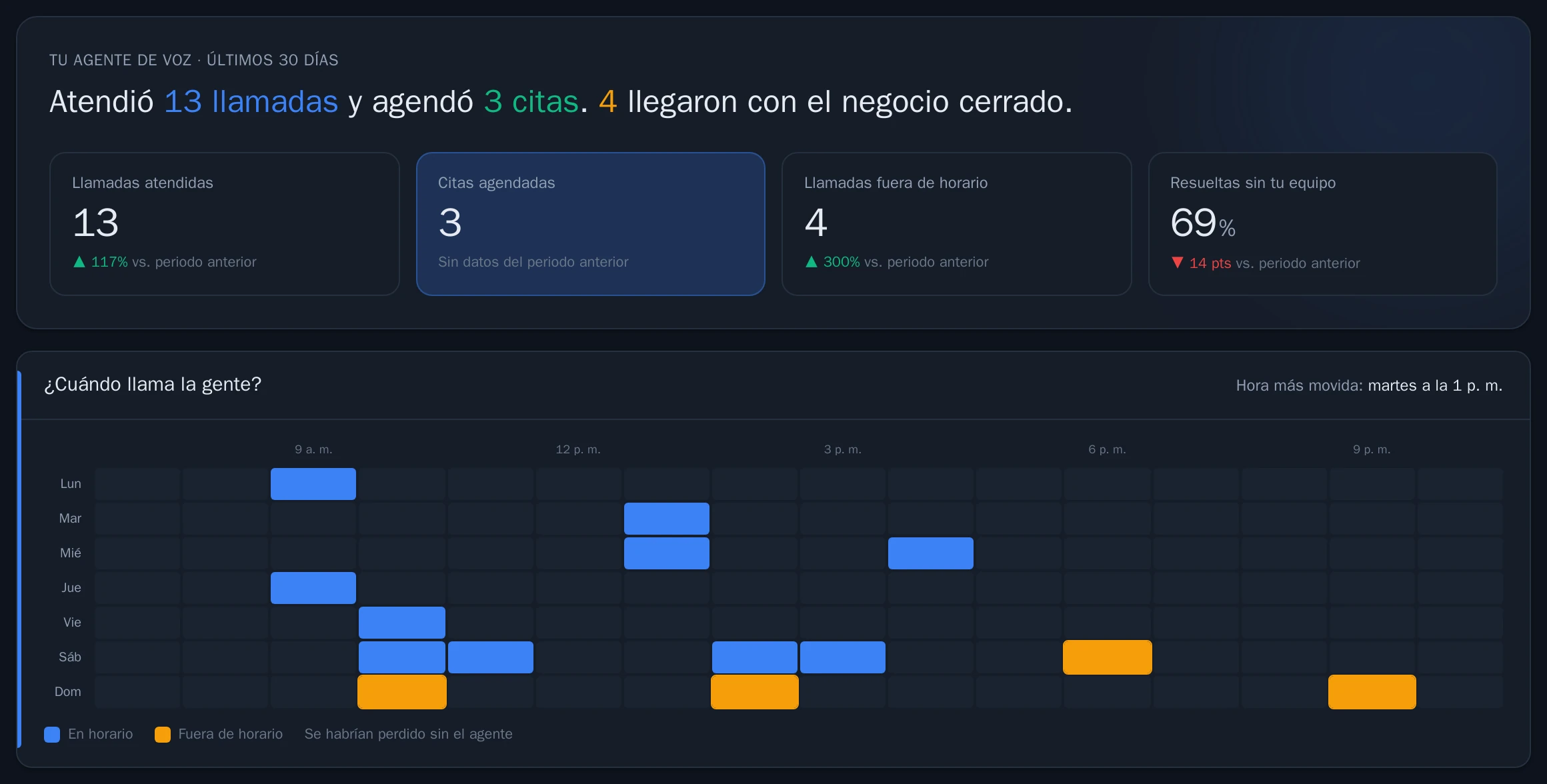Click the blue En horario legend swatch
The height and width of the screenshot is (784, 1547).
(x=52, y=735)
